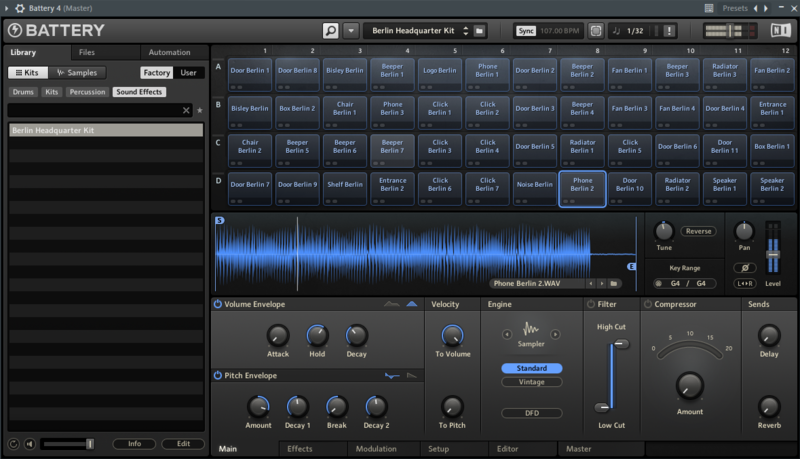Go to next preset arrow in title bar
The height and width of the screenshot is (459, 800).
click(x=765, y=8)
